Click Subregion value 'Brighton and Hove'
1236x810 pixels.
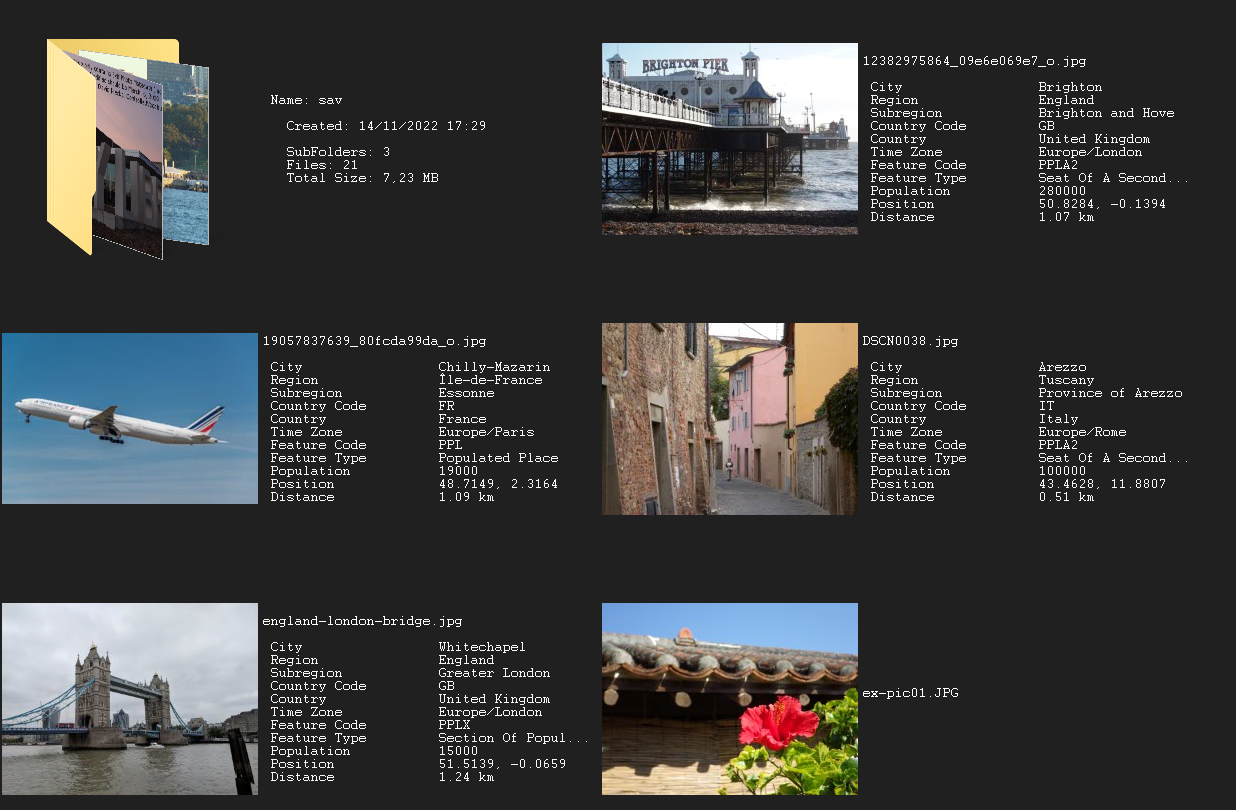click(1106, 113)
